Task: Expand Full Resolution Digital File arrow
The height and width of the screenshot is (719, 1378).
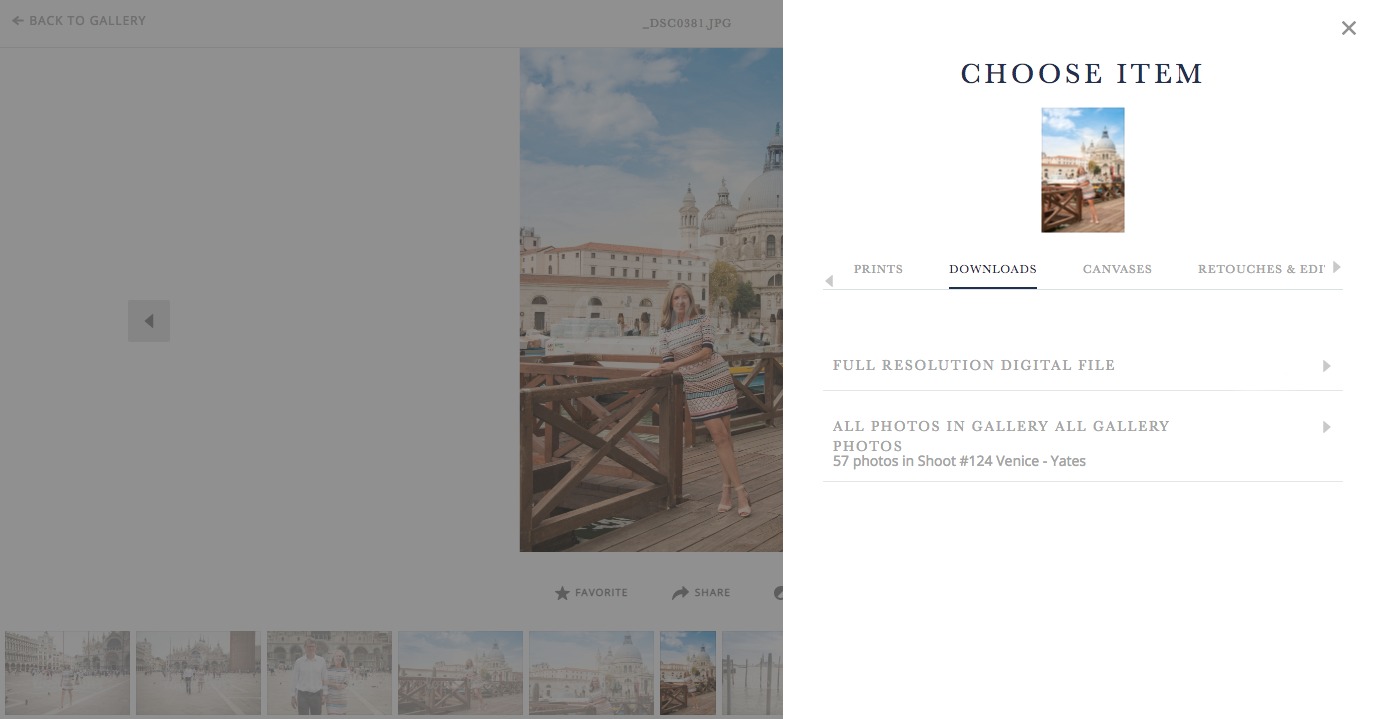Action: [x=1326, y=366]
